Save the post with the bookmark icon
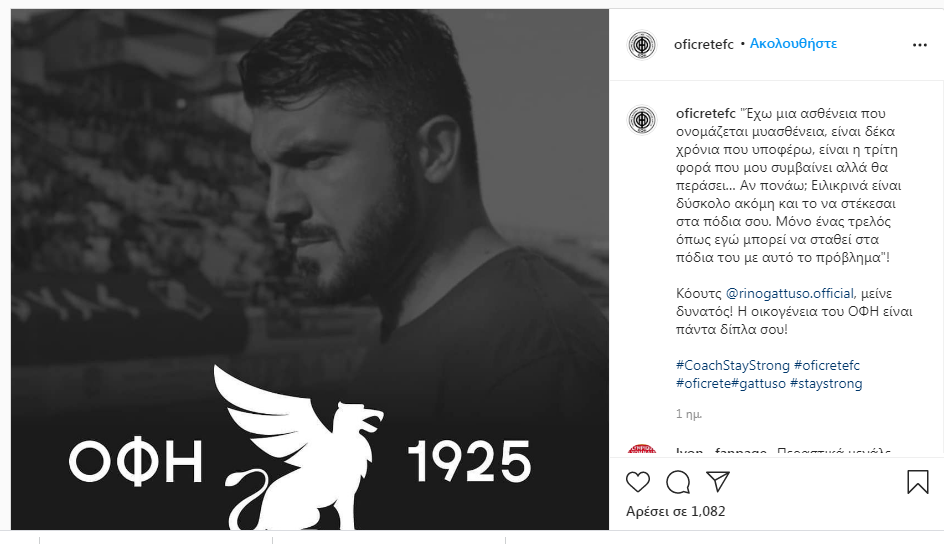The image size is (944, 544). (x=918, y=482)
